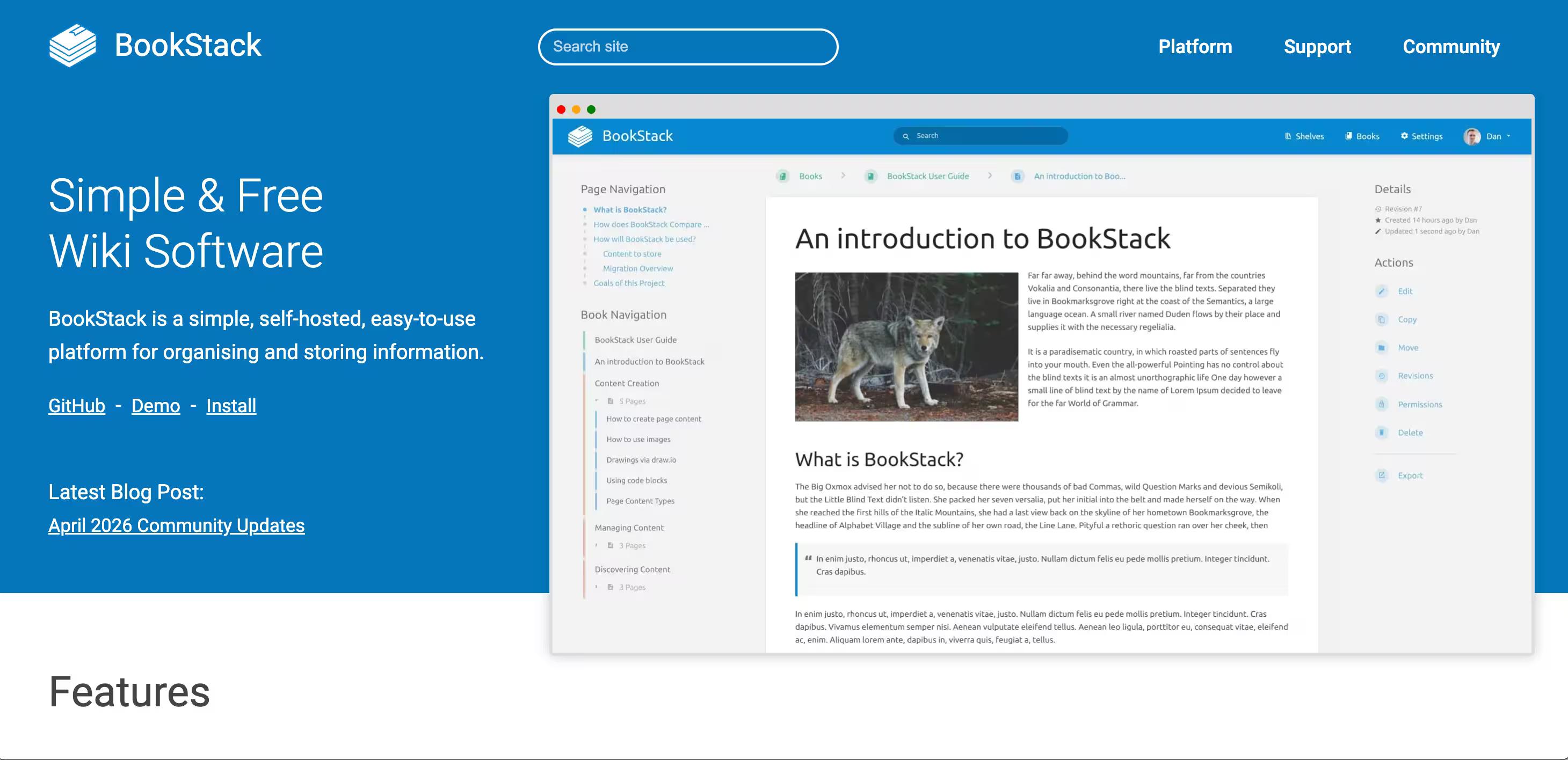Select 'Content to store' in Page Navigation
Viewport: 1568px width, 760px height.
pos(632,254)
